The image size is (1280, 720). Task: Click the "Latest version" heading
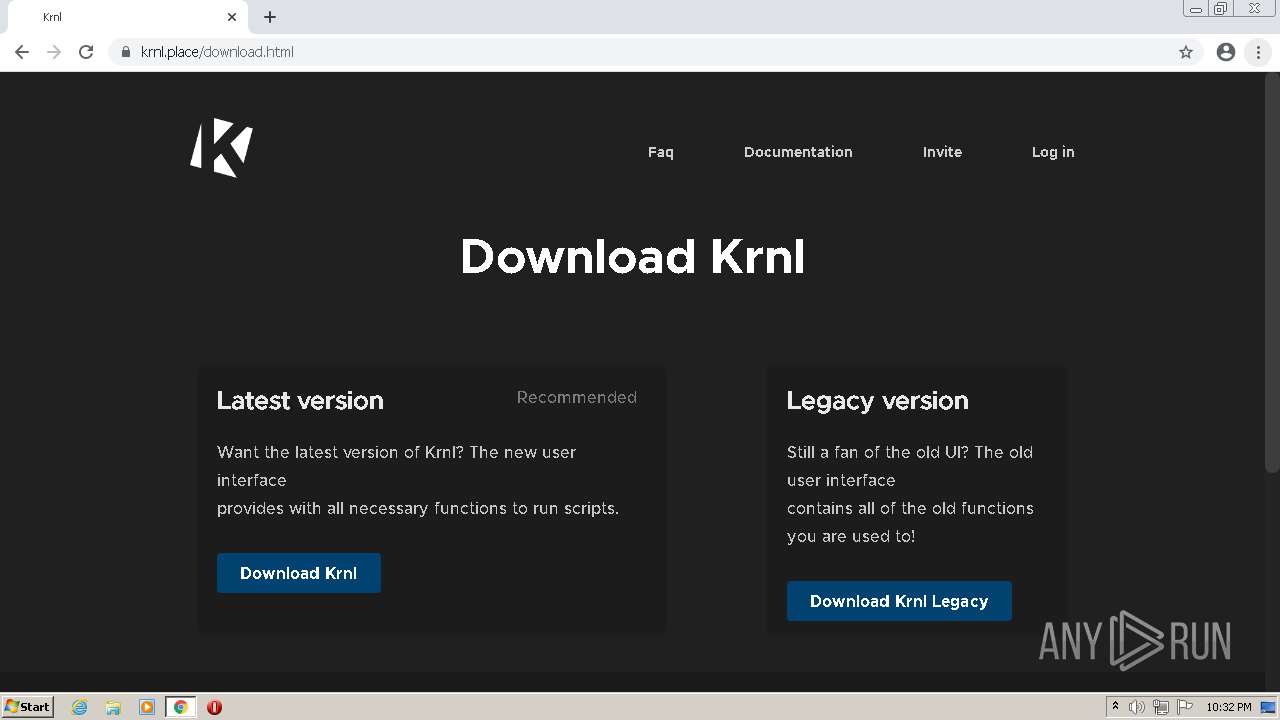click(300, 401)
